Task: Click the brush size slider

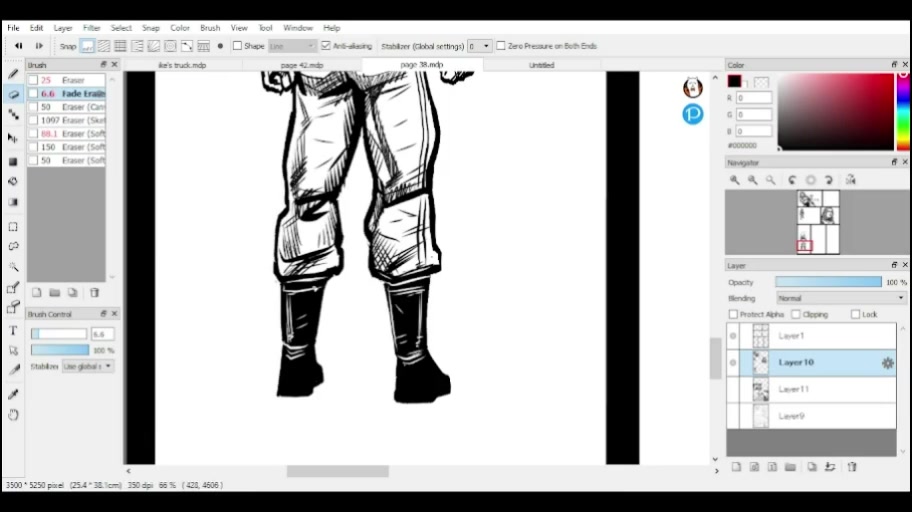Action: pos(59,334)
